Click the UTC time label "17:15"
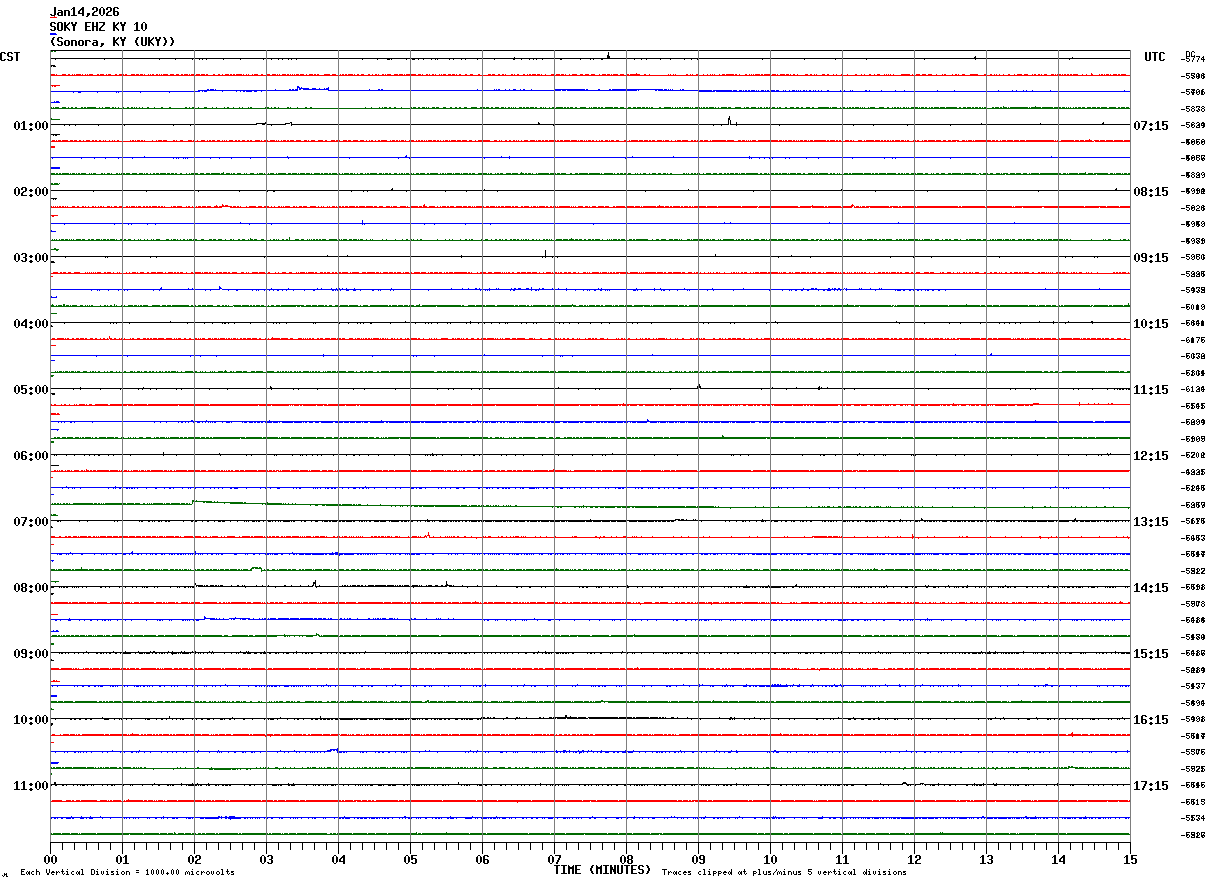Screen dimensions: 1210x886 tap(1151, 786)
